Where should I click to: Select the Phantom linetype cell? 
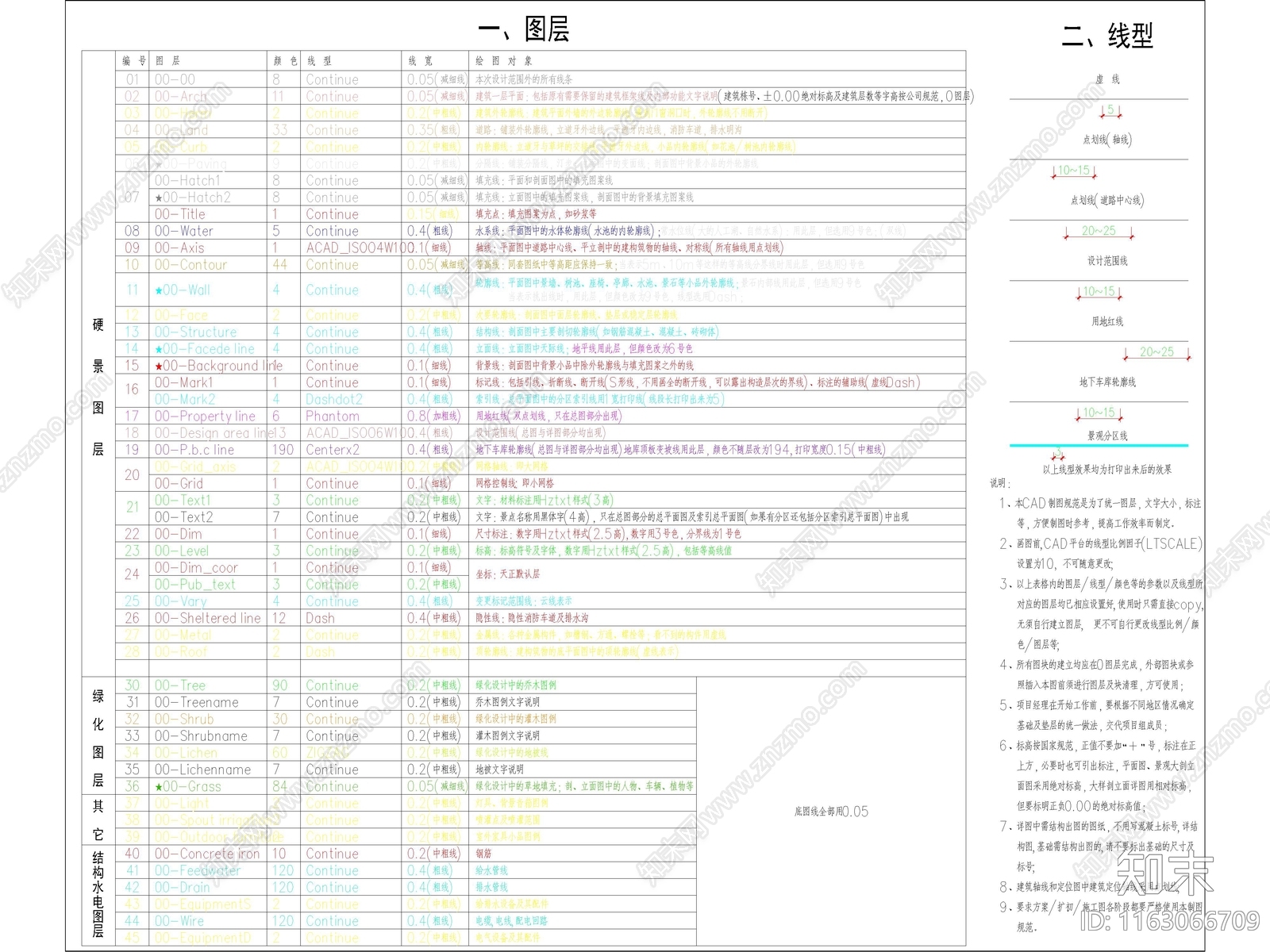[333, 416]
